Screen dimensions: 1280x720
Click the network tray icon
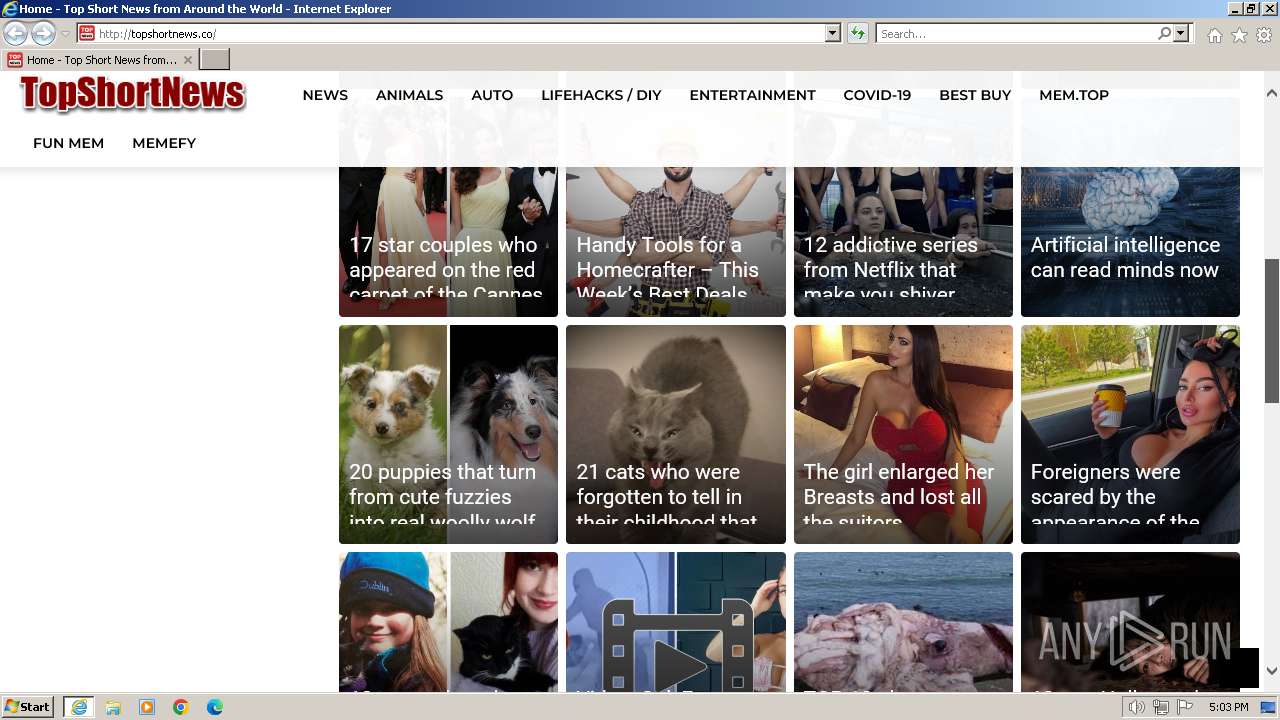(x=1161, y=707)
